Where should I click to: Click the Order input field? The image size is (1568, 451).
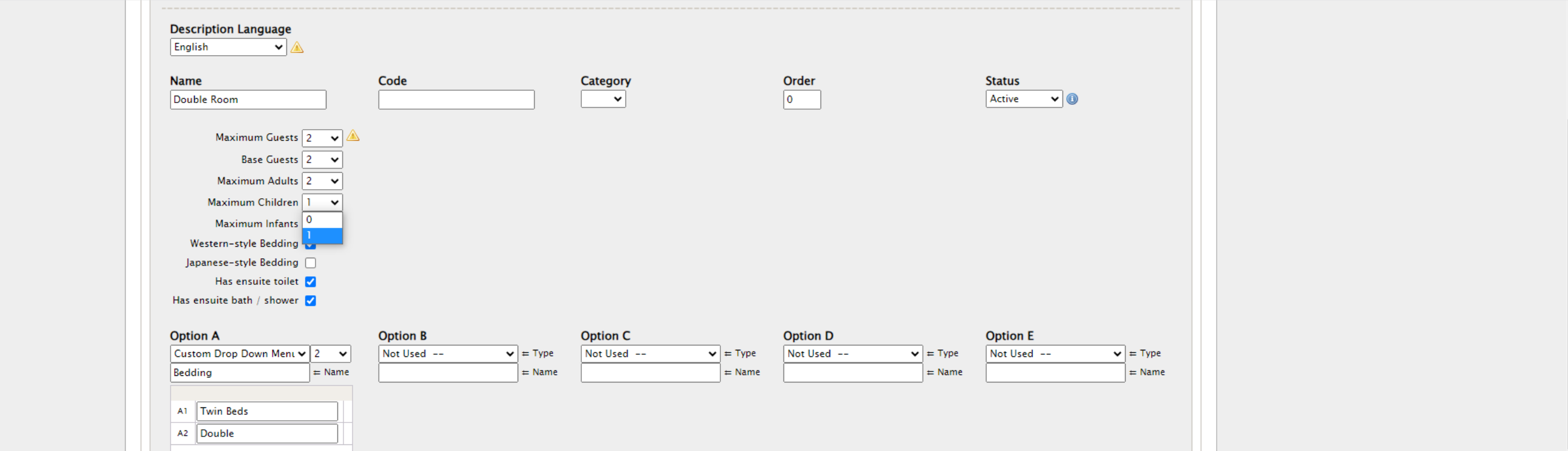tap(801, 99)
